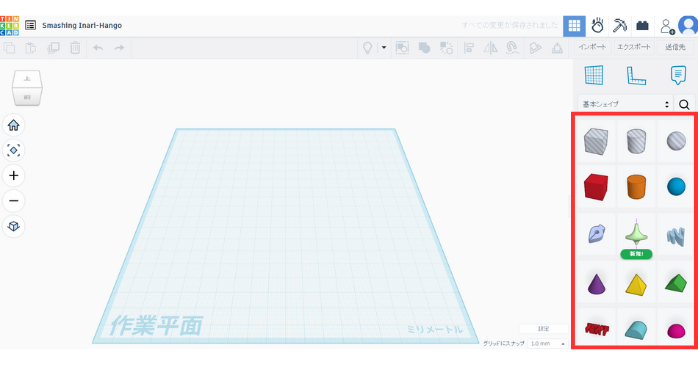Open the workplane 設定 button
Screen dimensions: 698x365
544,329
